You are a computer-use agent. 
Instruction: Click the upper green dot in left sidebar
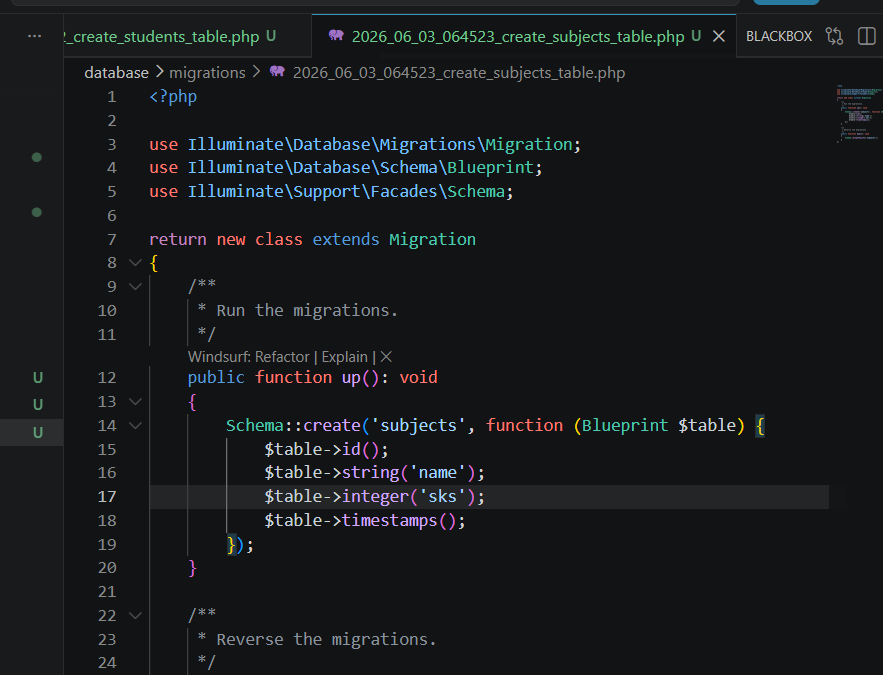(x=37, y=157)
